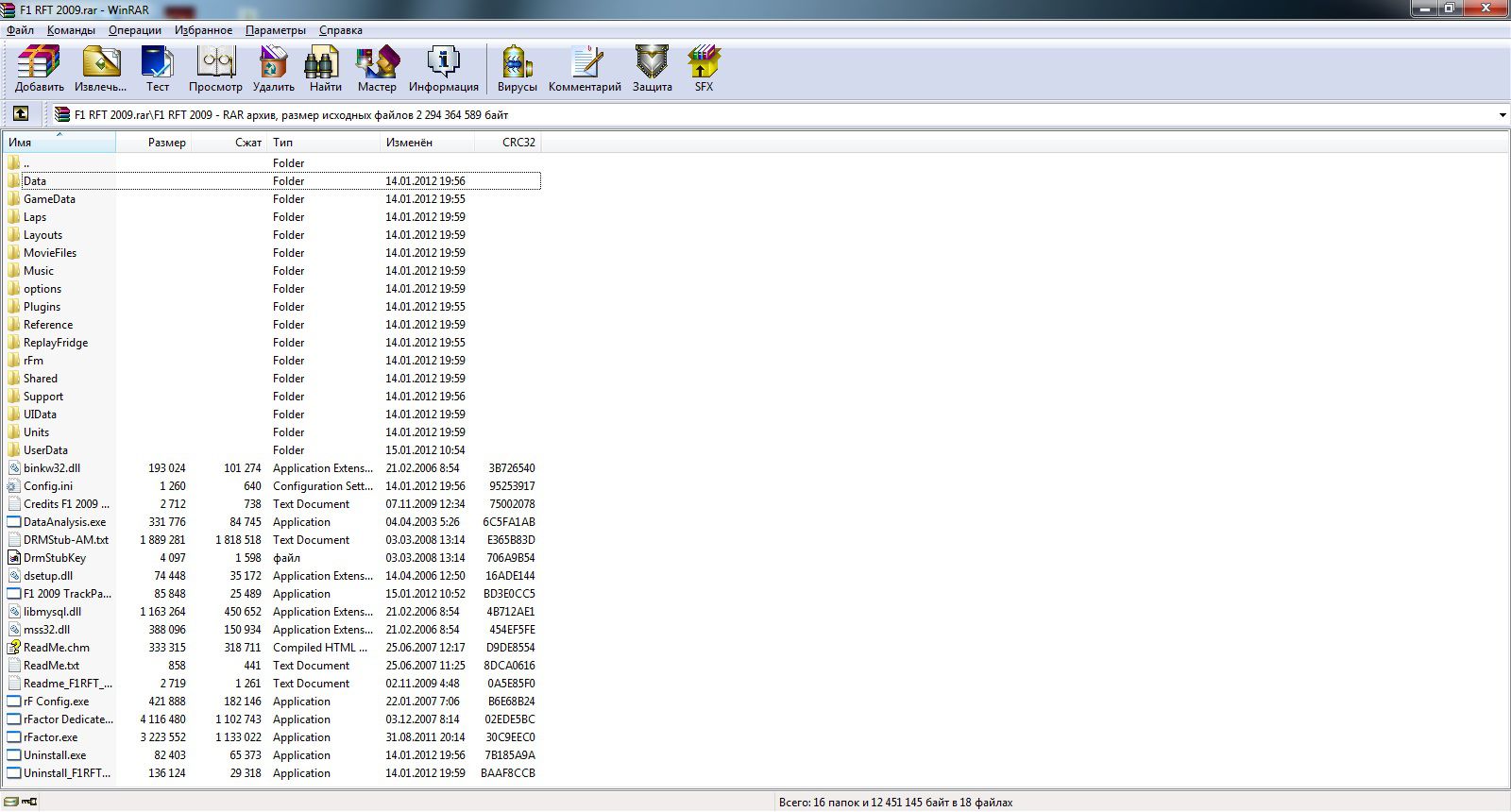Launch the Мастер wizard icon

pos(377,62)
